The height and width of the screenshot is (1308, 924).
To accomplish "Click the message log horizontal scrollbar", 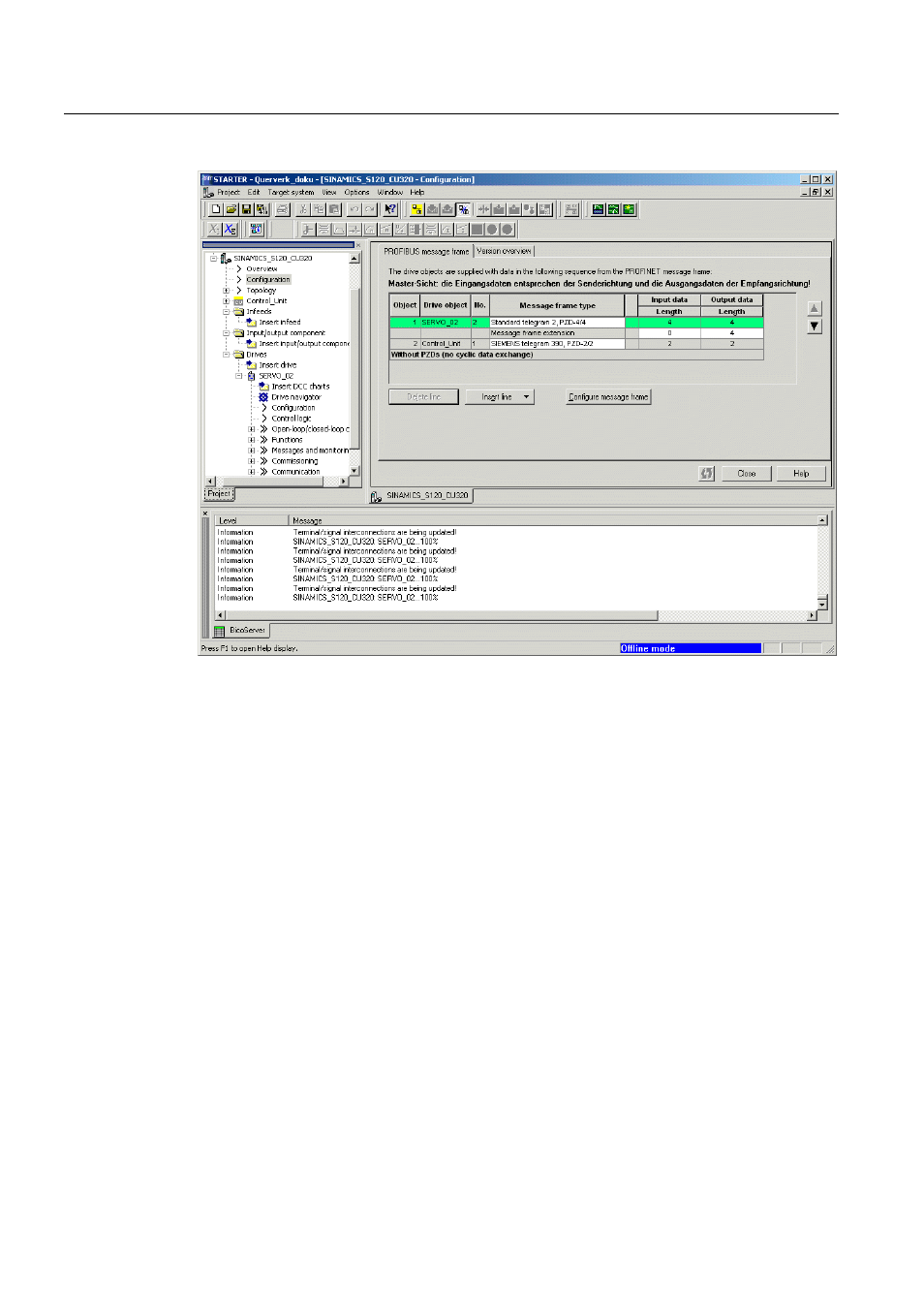I will tap(517, 616).
